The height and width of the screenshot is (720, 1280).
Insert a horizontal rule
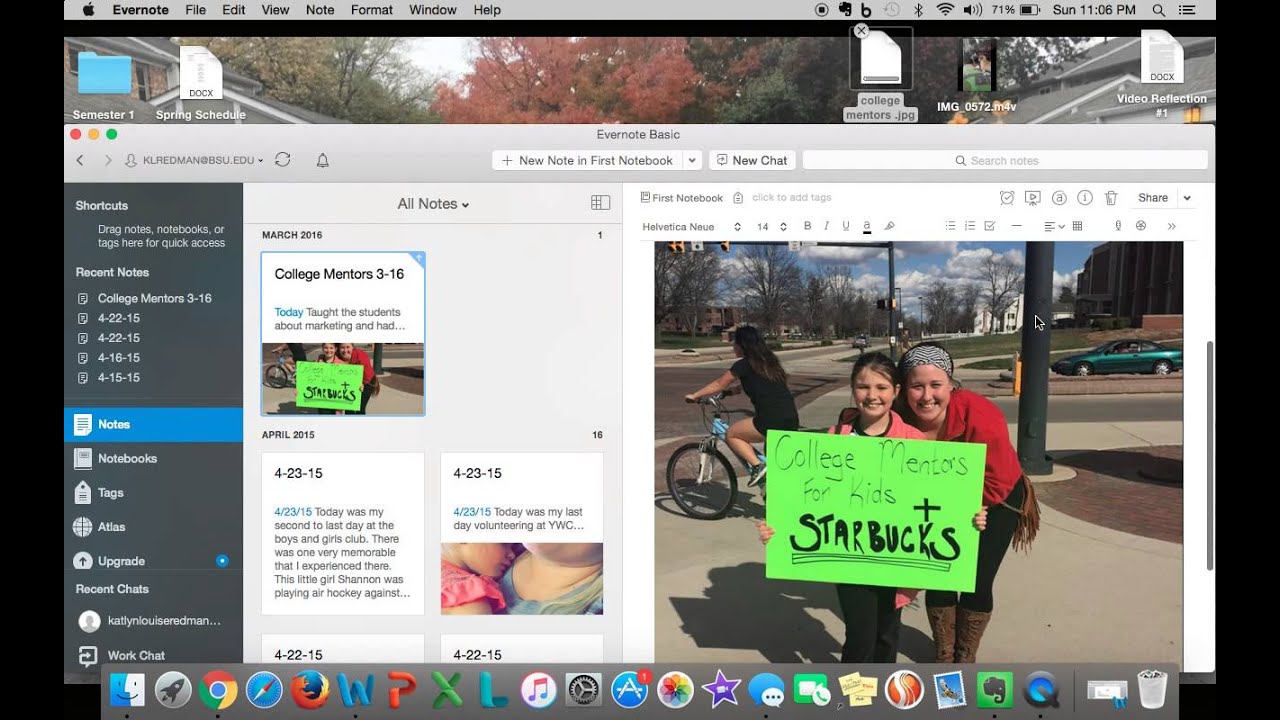pos(1017,226)
